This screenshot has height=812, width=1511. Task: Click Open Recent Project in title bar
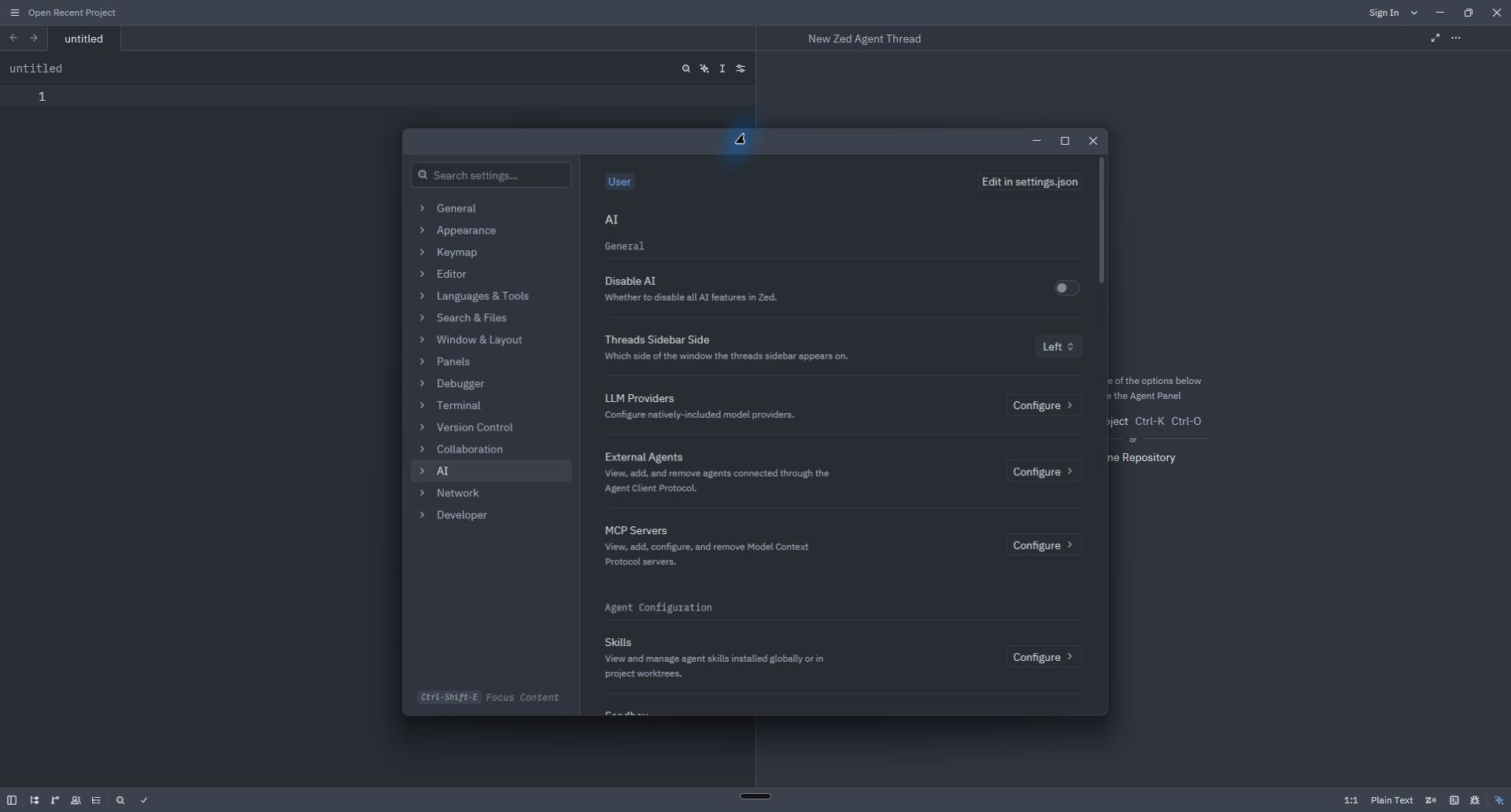(x=72, y=13)
